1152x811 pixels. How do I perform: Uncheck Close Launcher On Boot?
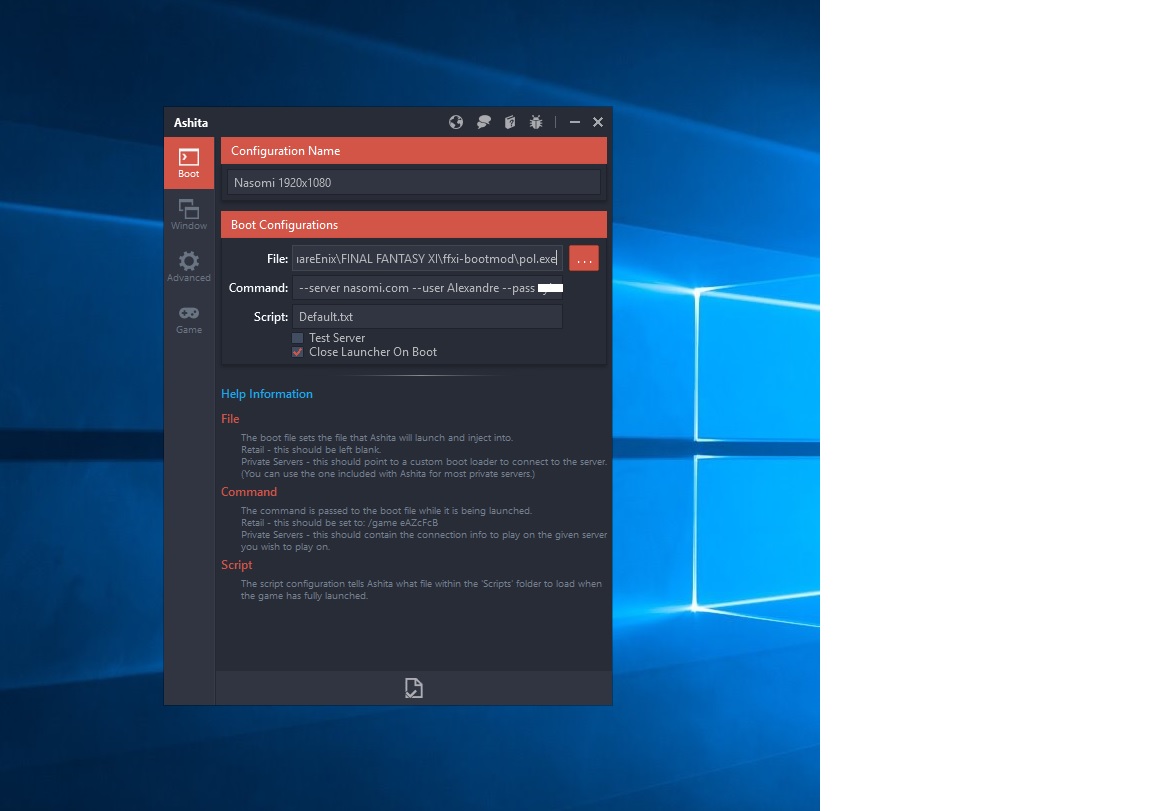pos(297,352)
